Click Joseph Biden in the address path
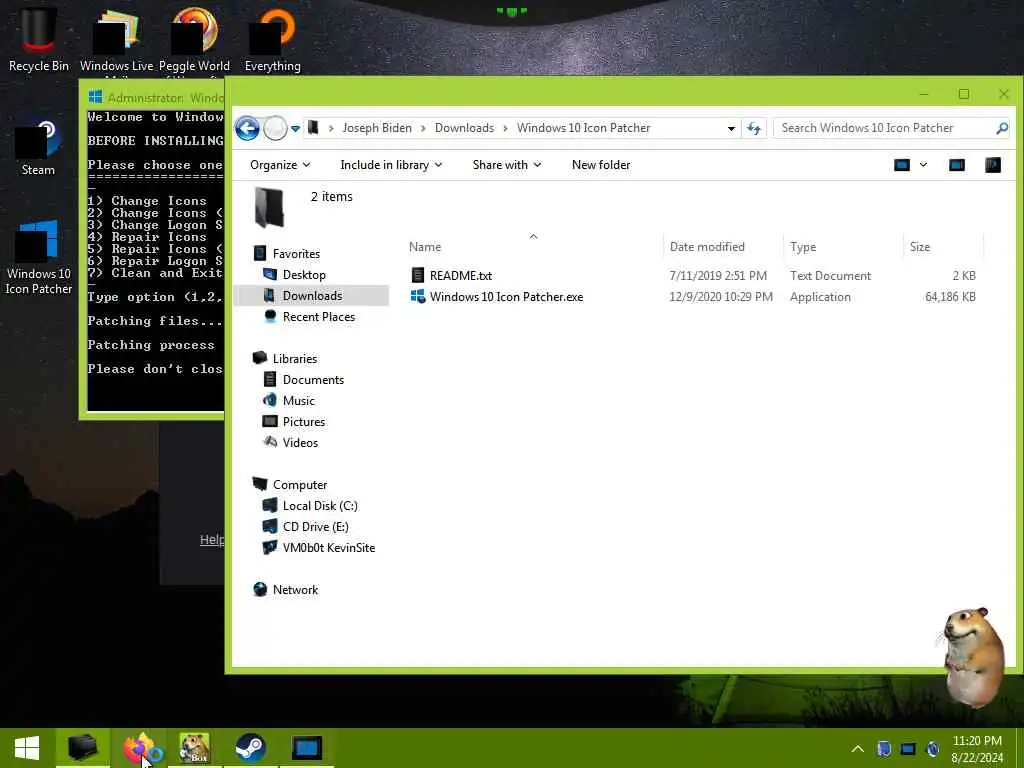 [377, 128]
